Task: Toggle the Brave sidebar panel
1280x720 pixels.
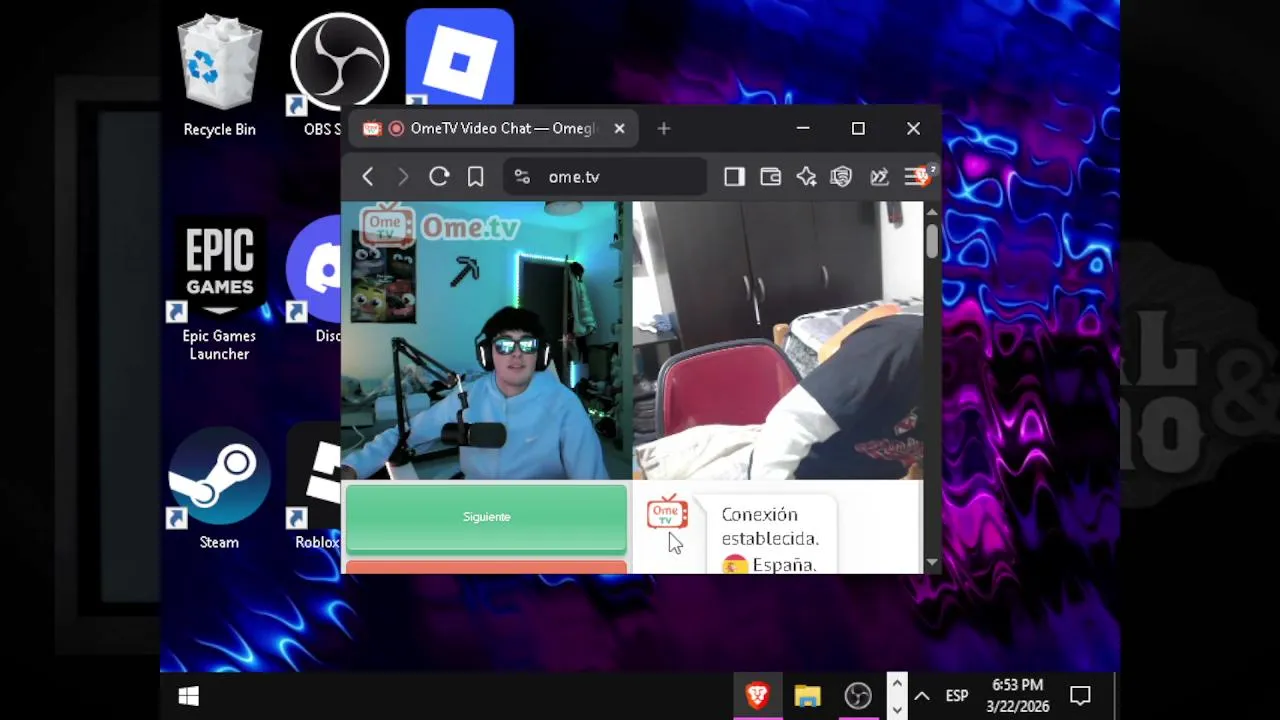Action: coord(734,177)
